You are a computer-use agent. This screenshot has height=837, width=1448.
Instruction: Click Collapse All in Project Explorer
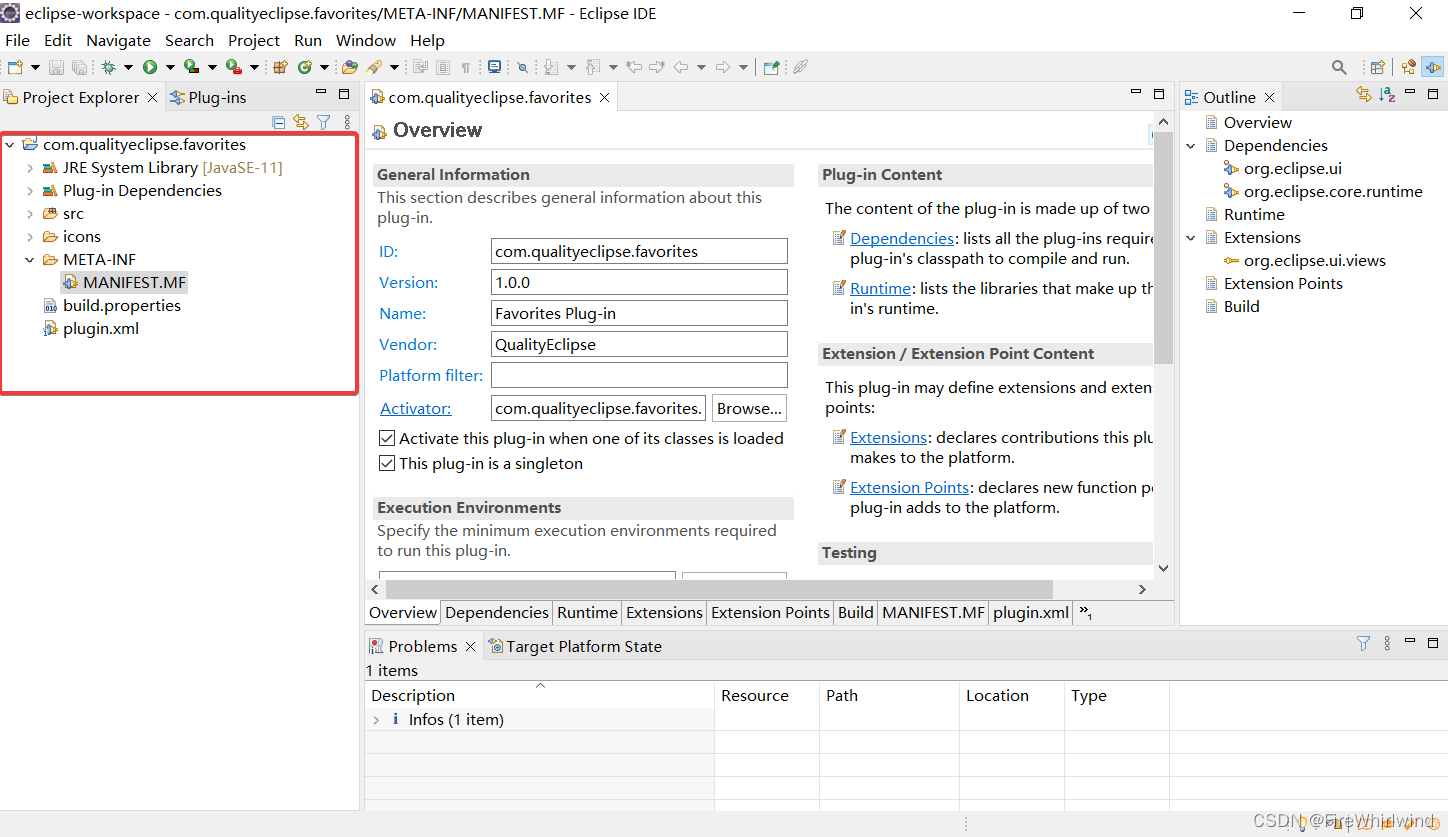(x=279, y=122)
